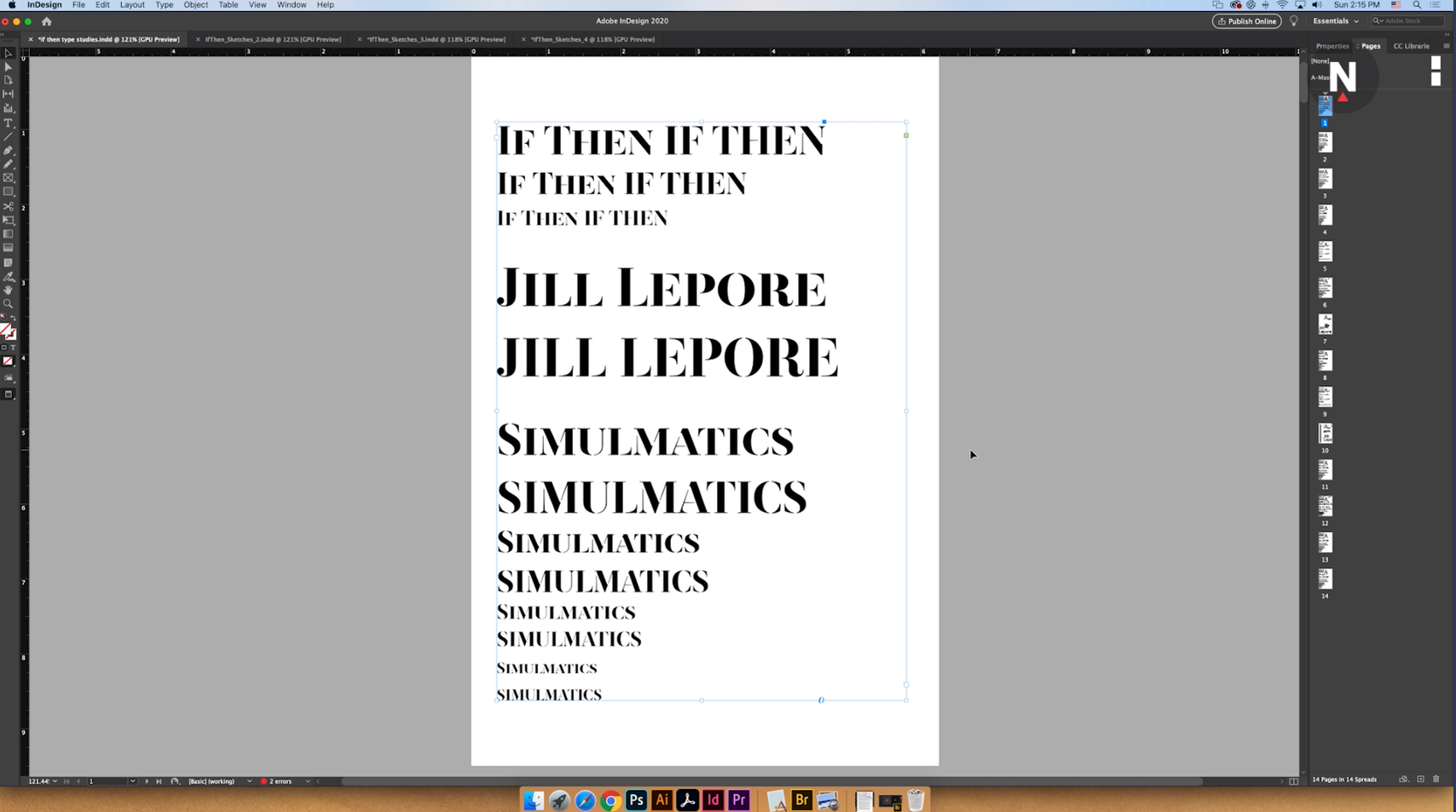Select the Gradient Feather tool
Image resolution: width=1456 pixels, height=812 pixels.
click(x=9, y=248)
